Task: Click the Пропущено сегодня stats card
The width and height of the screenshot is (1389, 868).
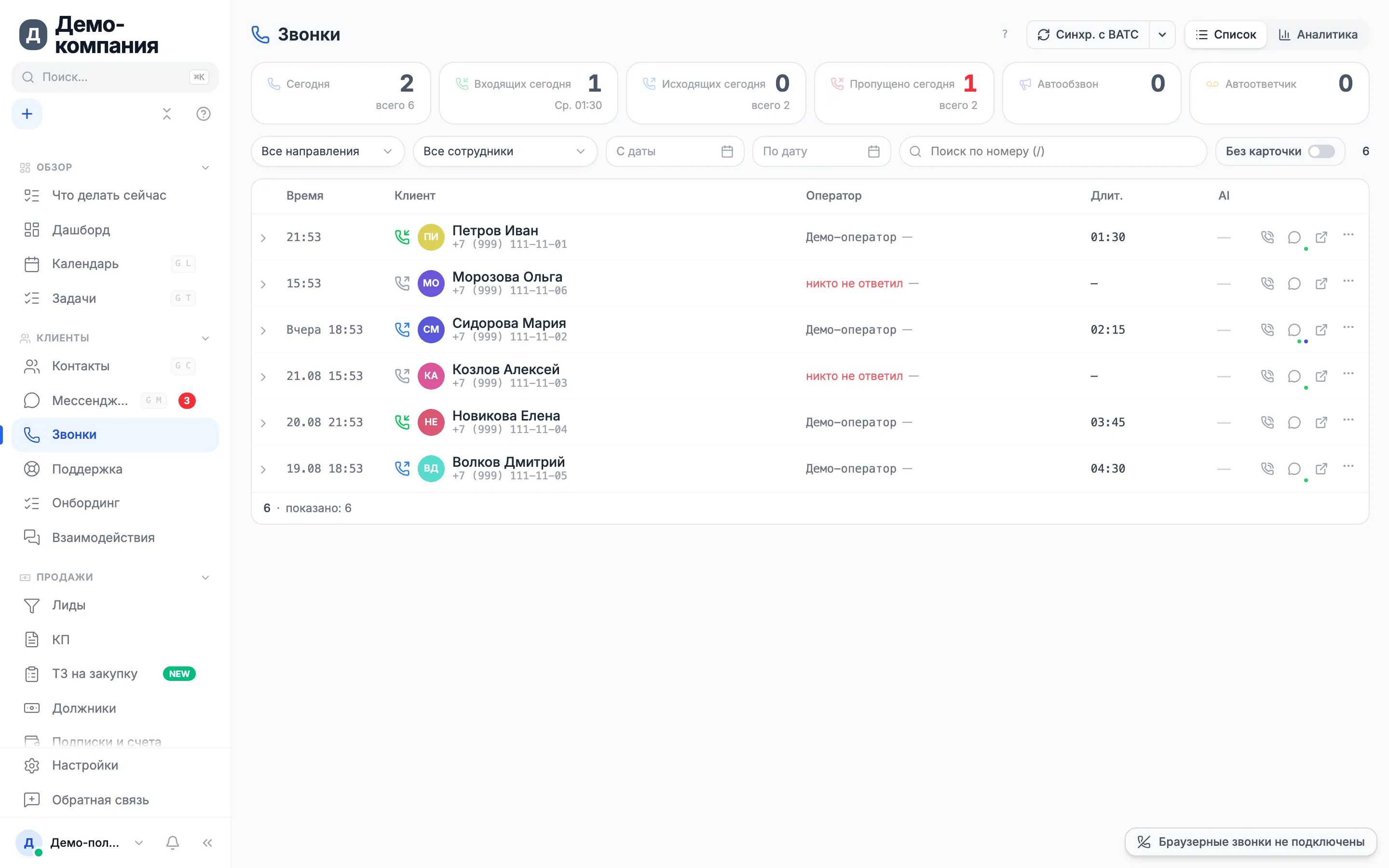Action: pyautogui.click(x=904, y=93)
